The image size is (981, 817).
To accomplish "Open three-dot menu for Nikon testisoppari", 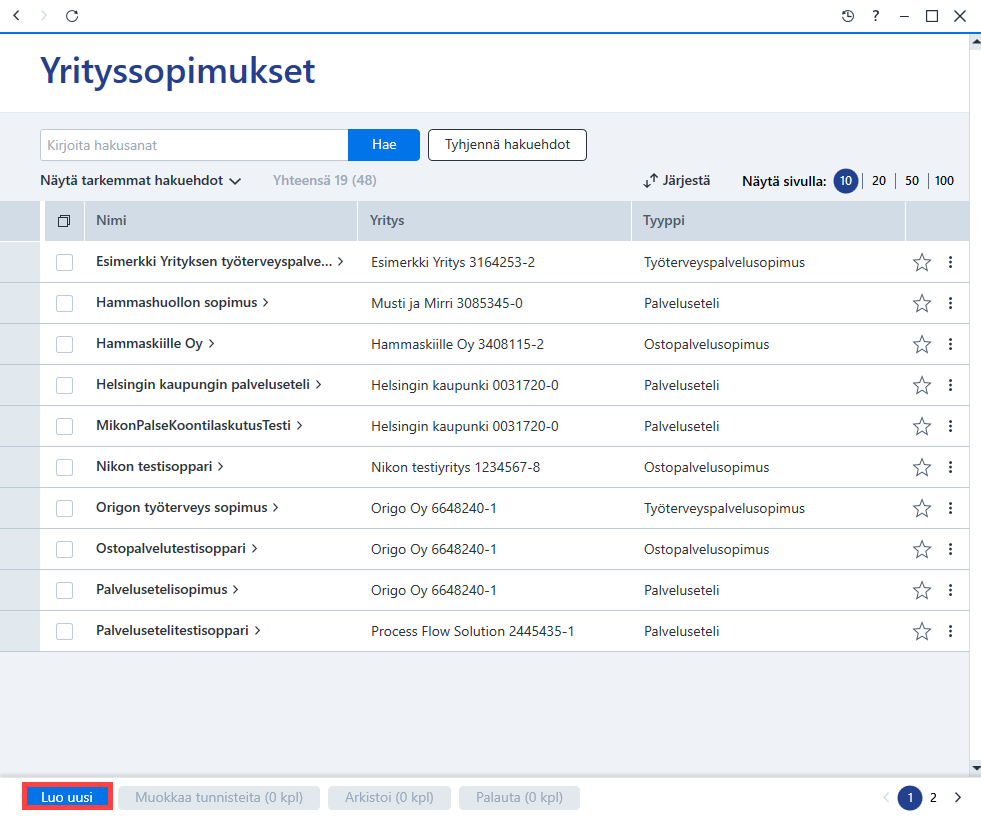I will click(x=950, y=467).
